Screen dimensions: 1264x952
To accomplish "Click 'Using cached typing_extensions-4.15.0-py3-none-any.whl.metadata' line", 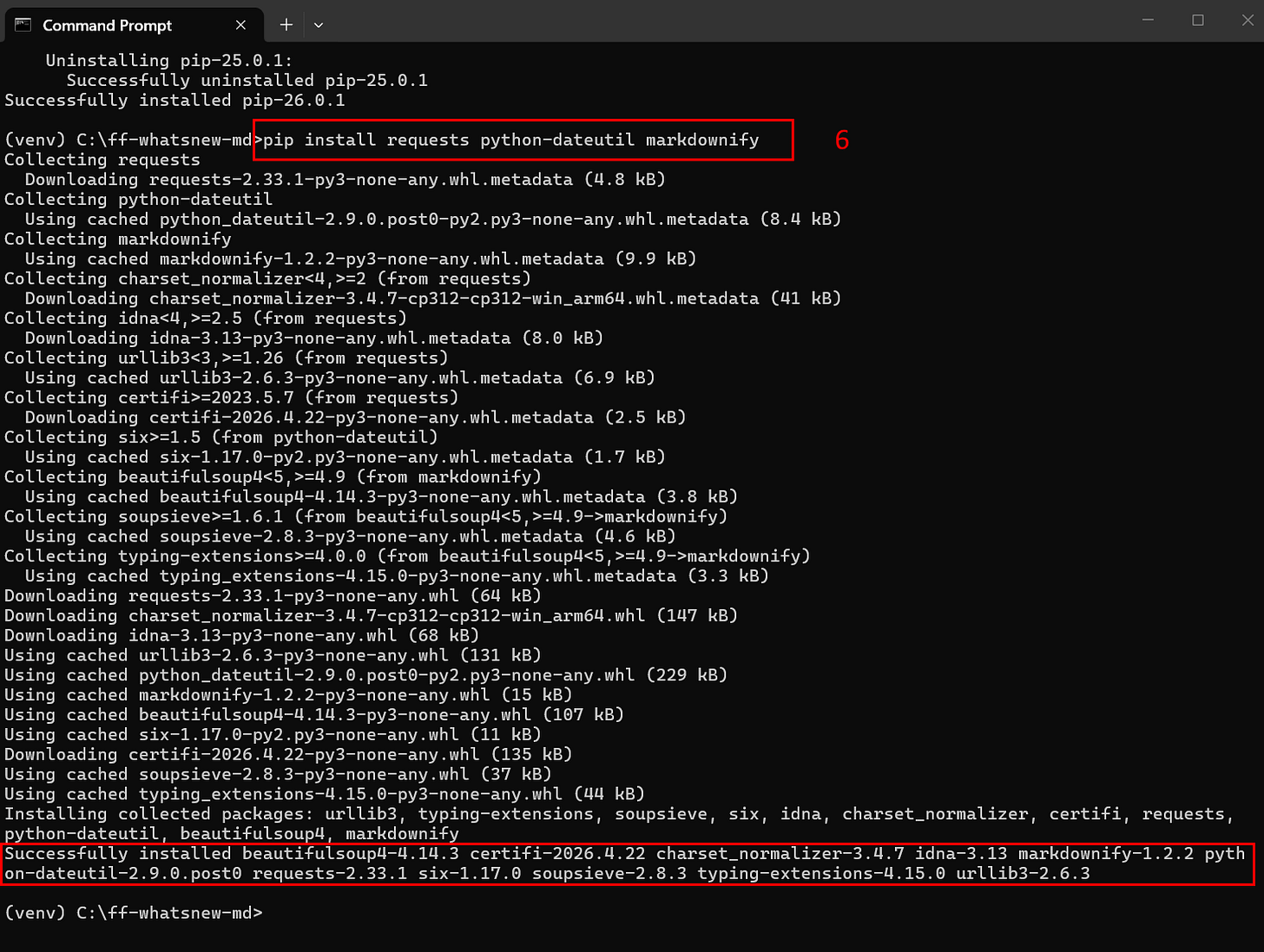I will point(397,576).
